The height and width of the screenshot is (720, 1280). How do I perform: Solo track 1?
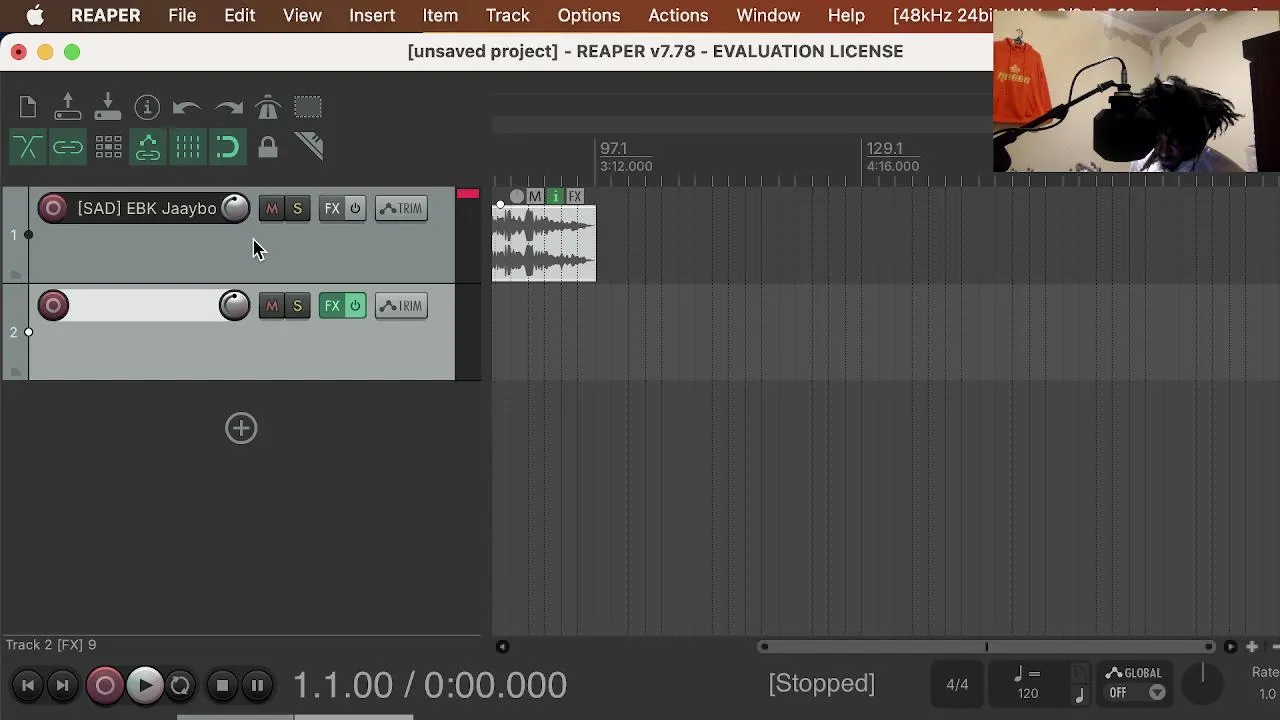[x=297, y=208]
